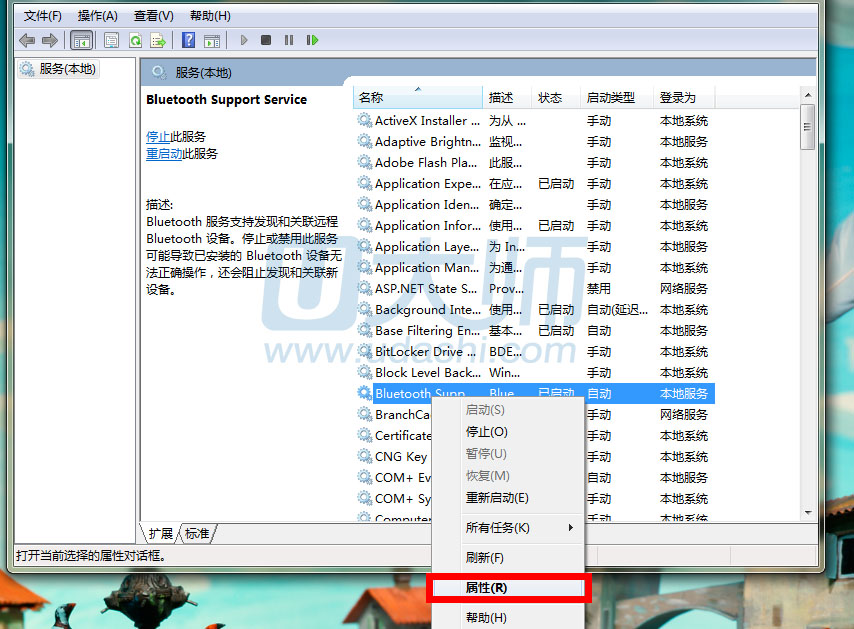Click the 重启动 service link

[164, 154]
